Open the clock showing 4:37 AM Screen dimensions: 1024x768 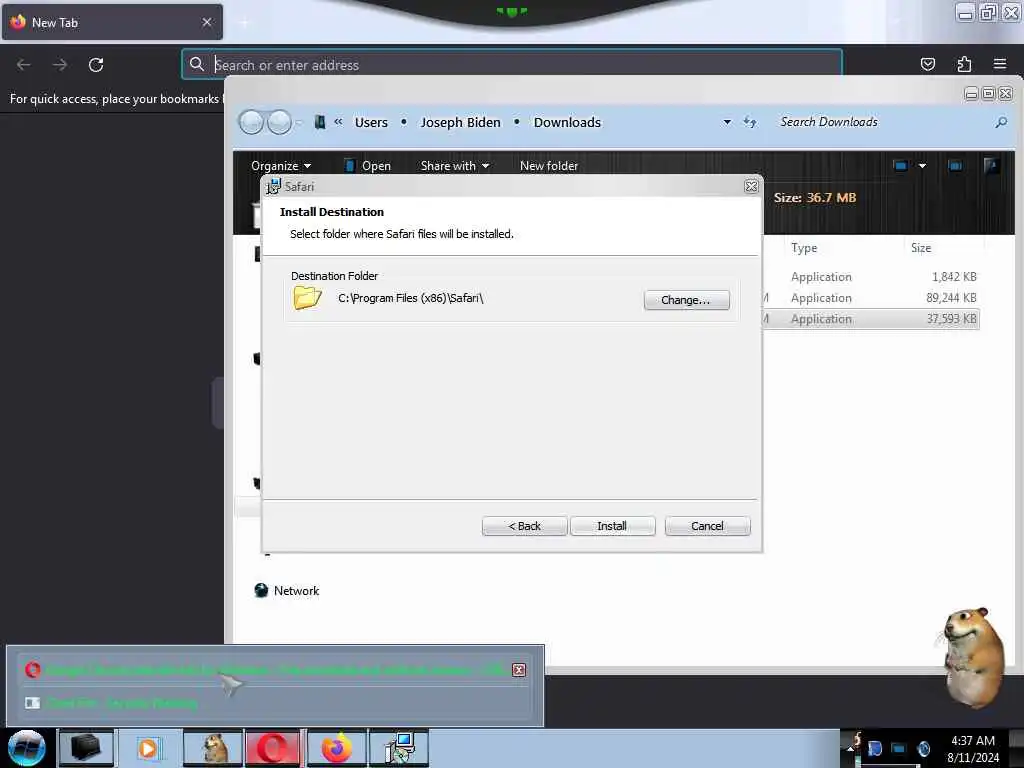973,748
